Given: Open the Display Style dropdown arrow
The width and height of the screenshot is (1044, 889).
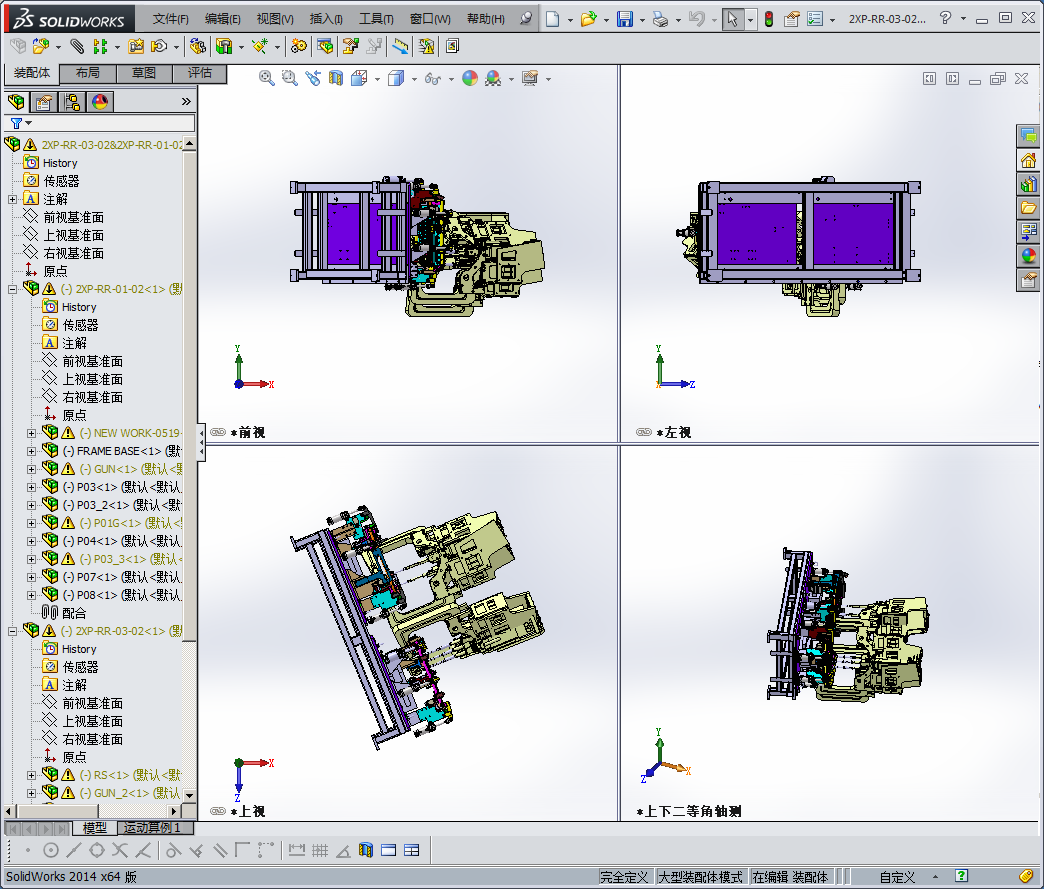Looking at the screenshot, I should (414, 79).
